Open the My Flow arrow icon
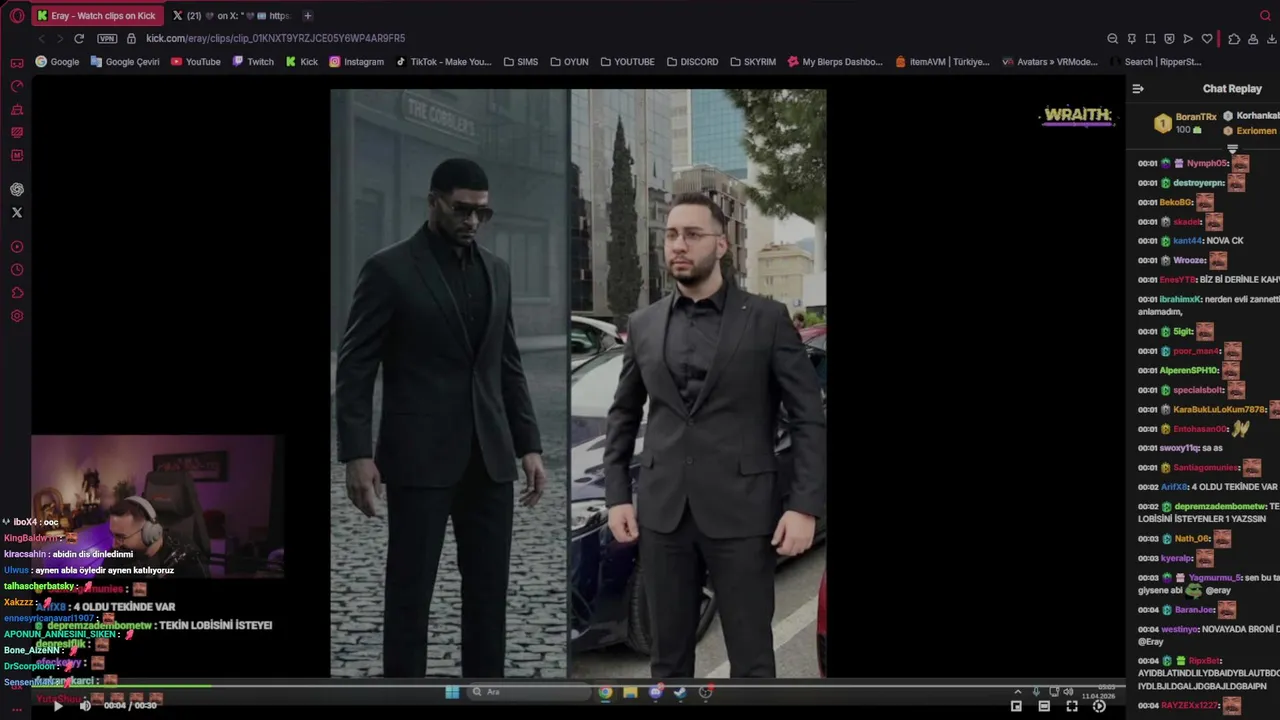Image resolution: width=1280 pixels, height=720 pixels. pyautogui.click(x=1188, y=39)
